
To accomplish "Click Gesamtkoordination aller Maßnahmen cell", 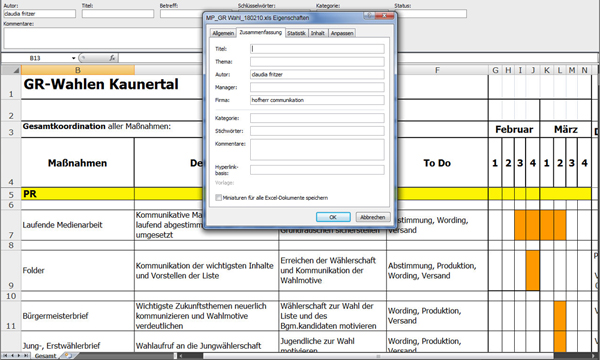I will [x=96, y=127].
